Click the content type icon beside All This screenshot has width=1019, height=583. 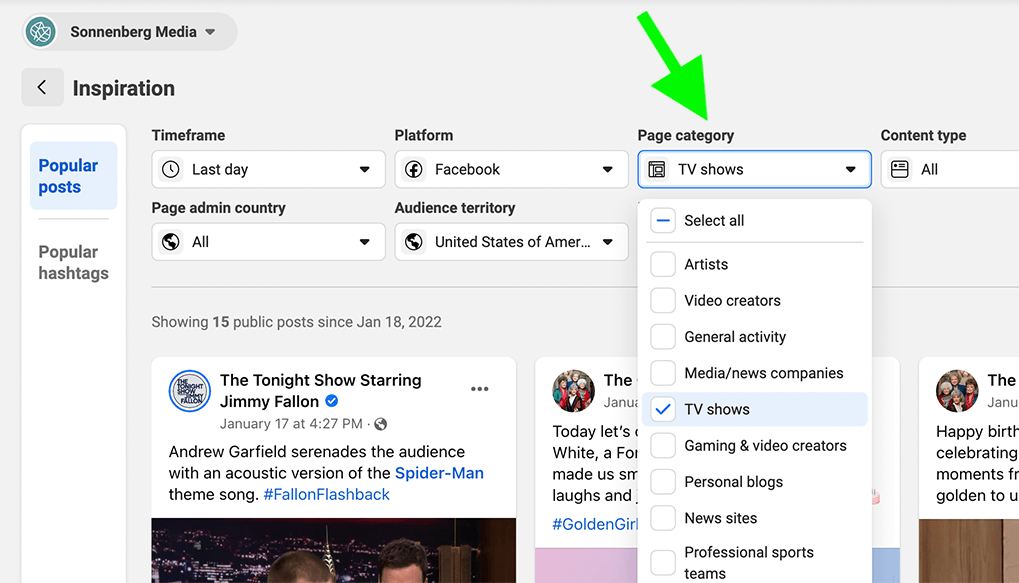pyautogui.click(x=900, y=170)
